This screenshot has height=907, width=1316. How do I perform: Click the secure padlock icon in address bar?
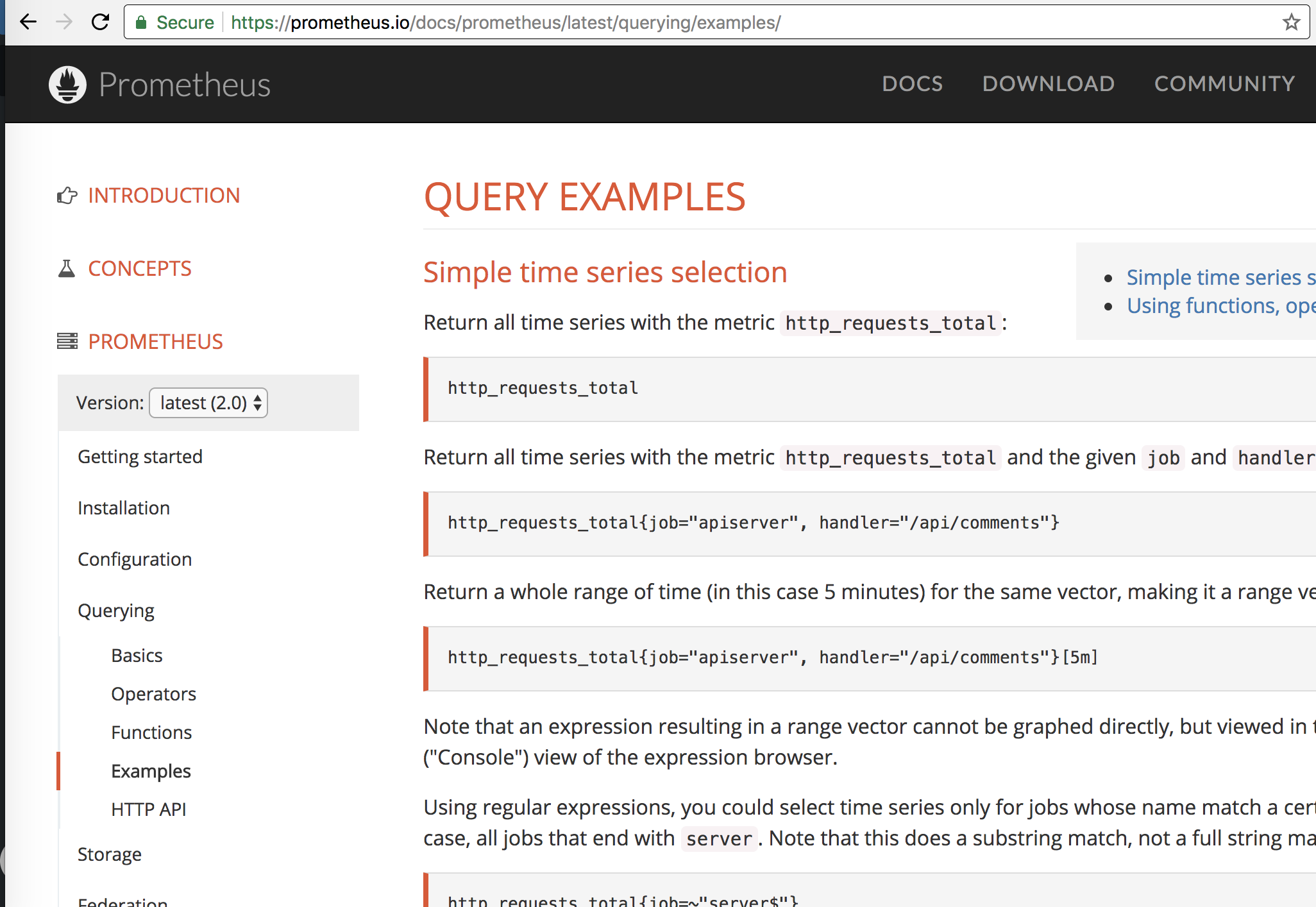(x=142, y=22)
